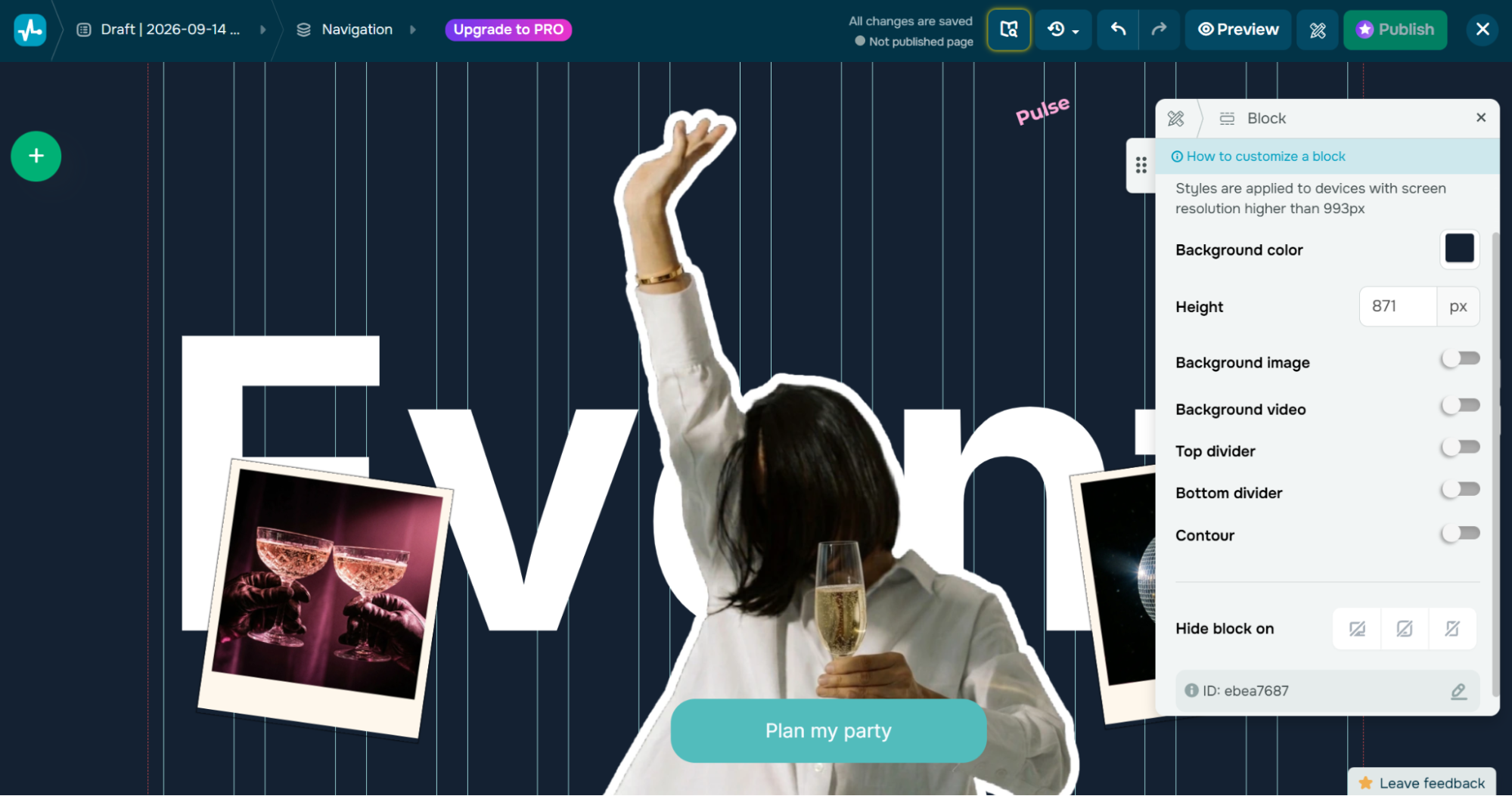Turn on the Bottom divider toggle

point(1460,490)
